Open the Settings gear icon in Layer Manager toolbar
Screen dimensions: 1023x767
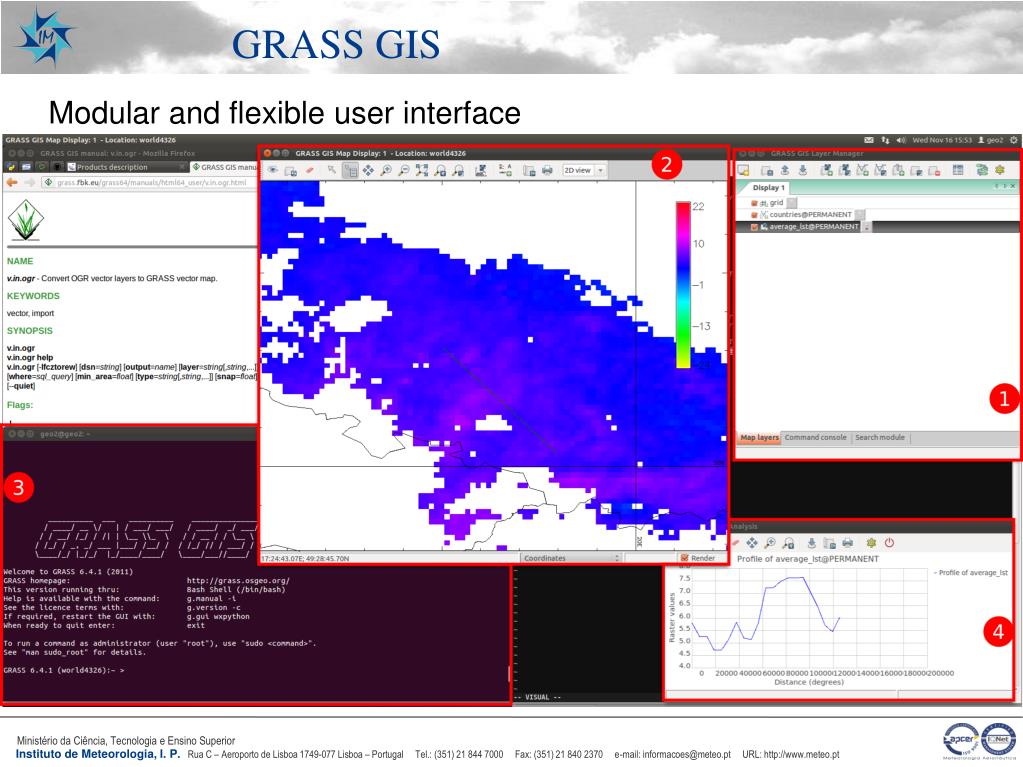pyautogui.click(x=1000, y=170)
